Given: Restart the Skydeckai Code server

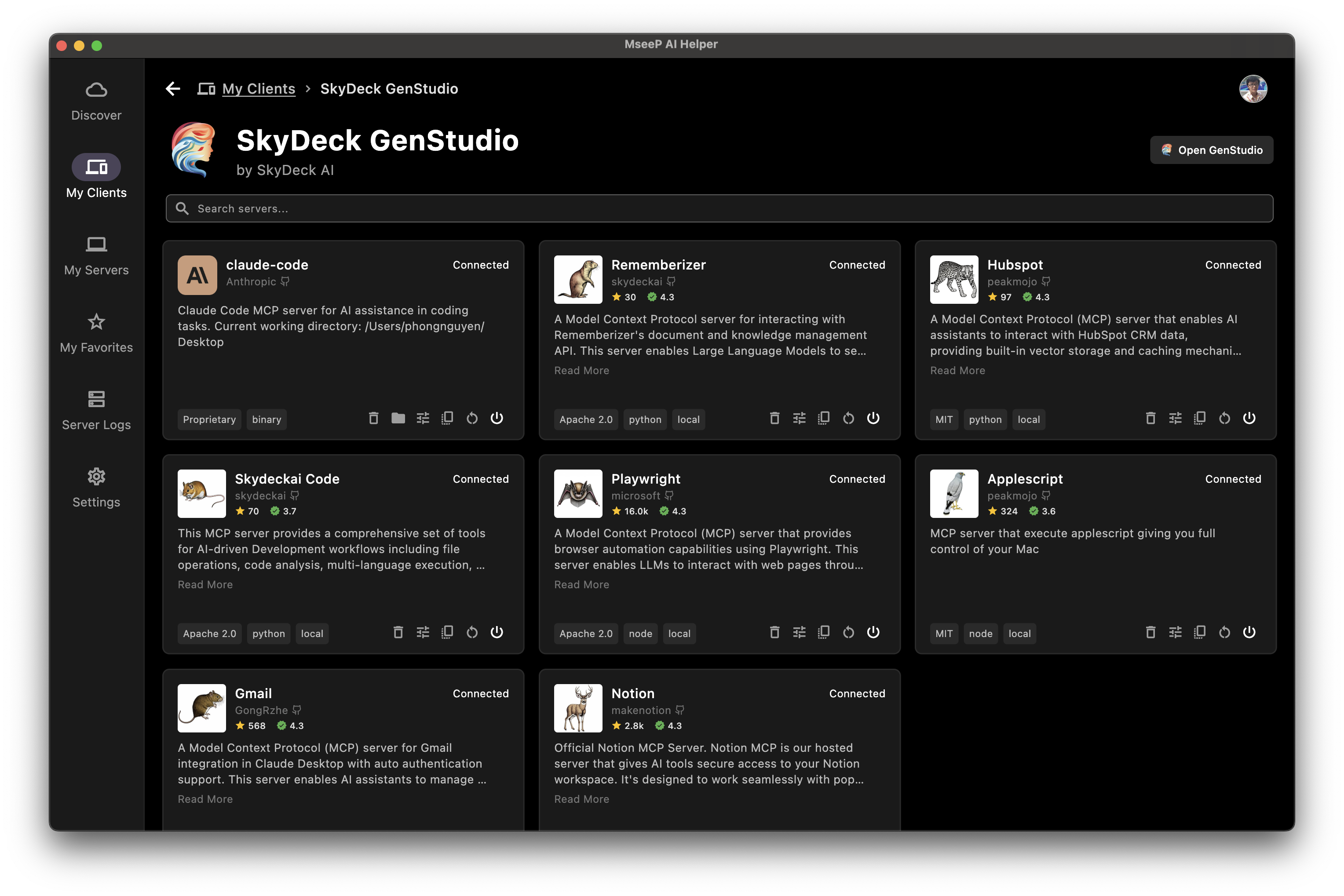Looking at the screenshot, I should click(471, 633).
